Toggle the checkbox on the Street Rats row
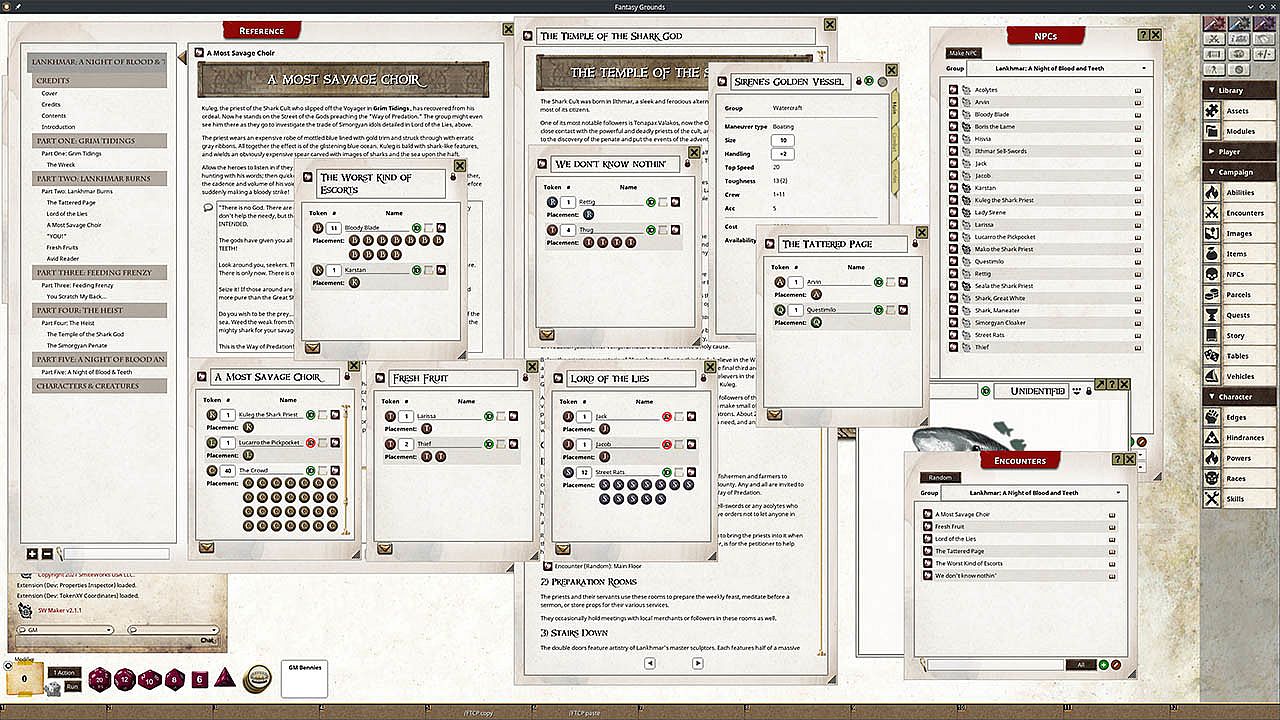The image size is (1280, 720). [x=679, y=472]
